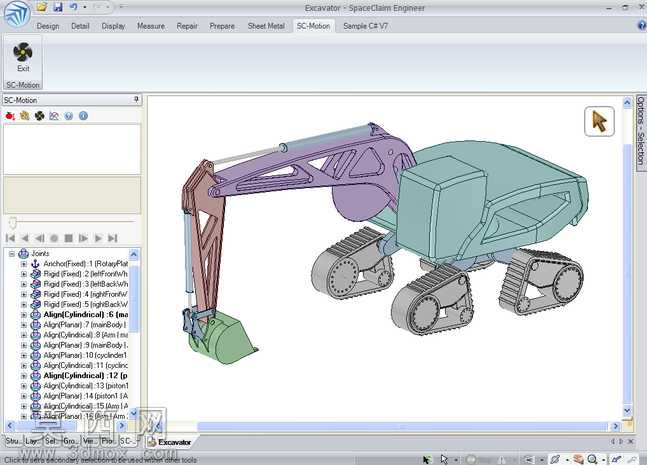Jump to last frame playback button
Image resolution: width=647 pixels, height=465 pixels.
point(112,238)
